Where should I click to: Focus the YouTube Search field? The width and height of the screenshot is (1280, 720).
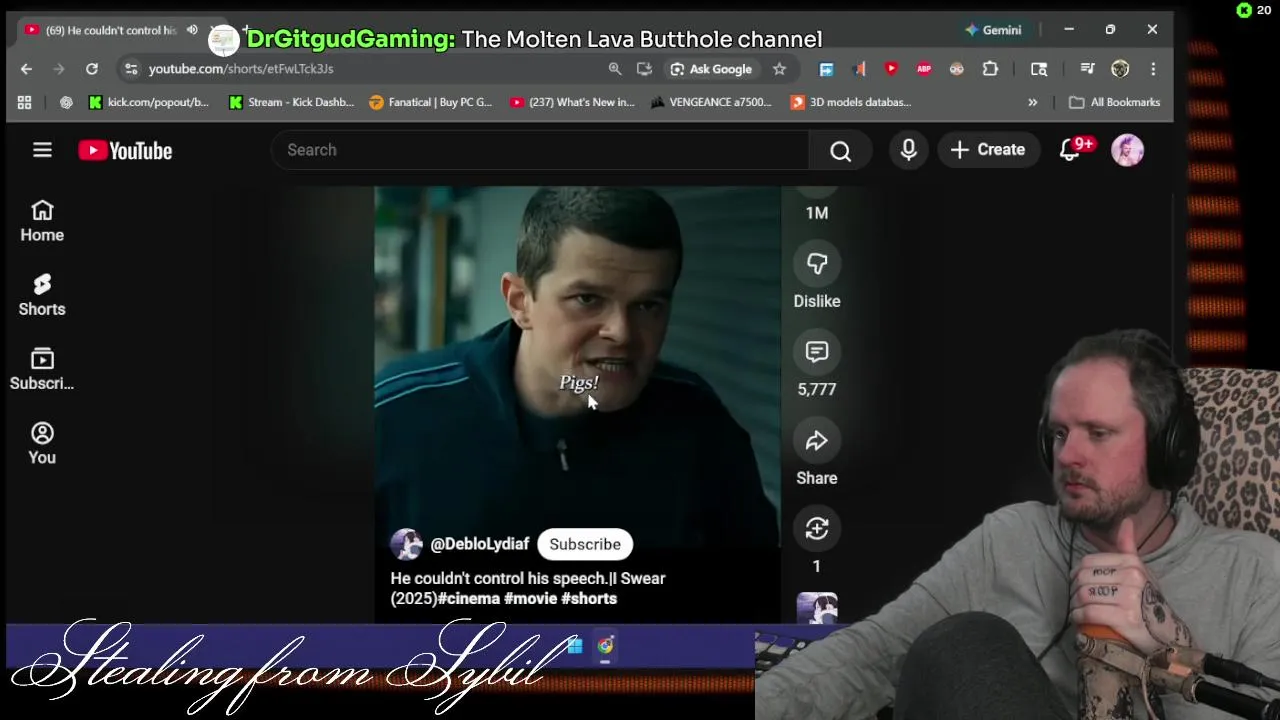pyautogui.click(x=540, y=150)
